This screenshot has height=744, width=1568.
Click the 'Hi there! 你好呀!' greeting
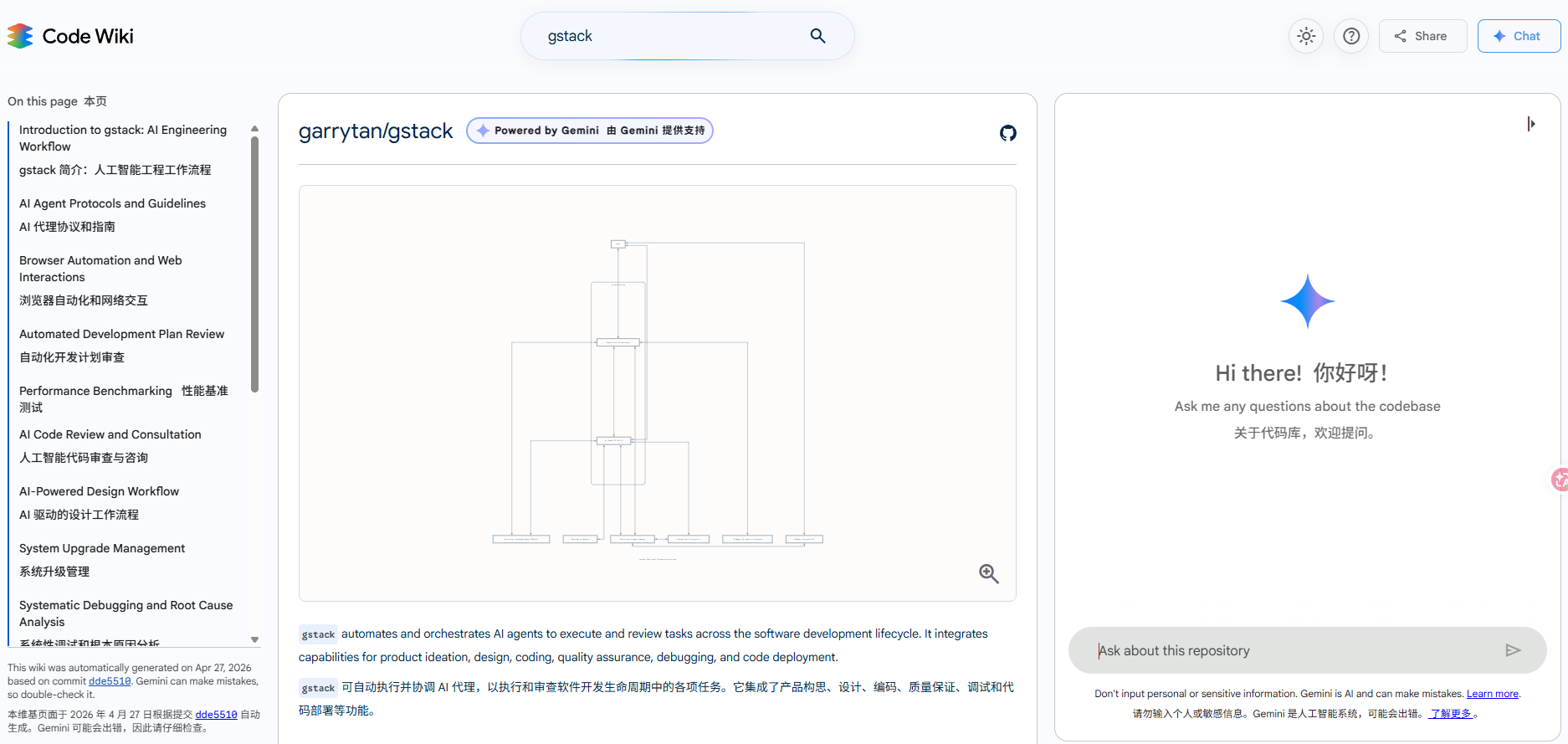click(1301, 373)
